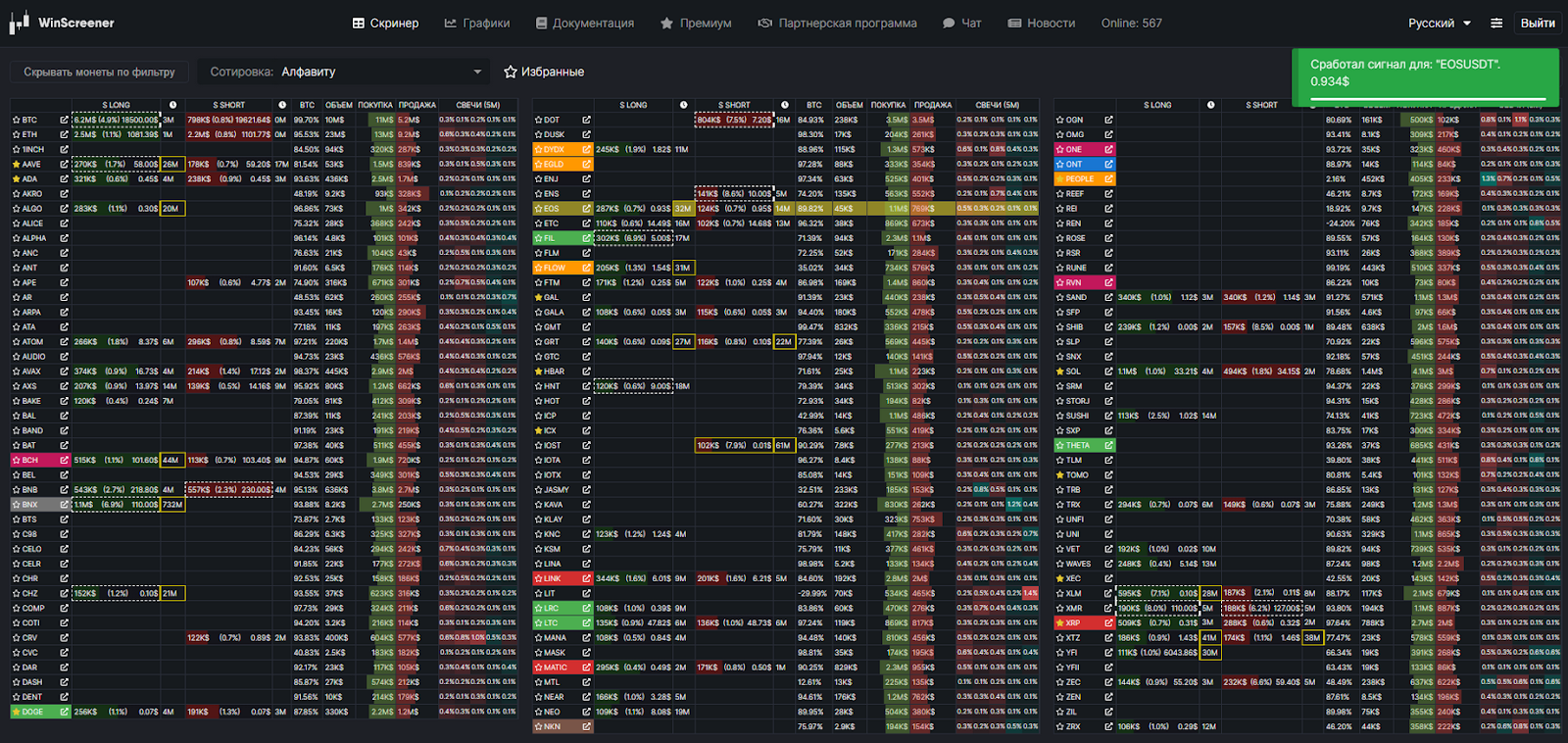This screenshot has height=743, width=1568.
Task: Open the LINK coin external link icon
Action: (586, 578)
